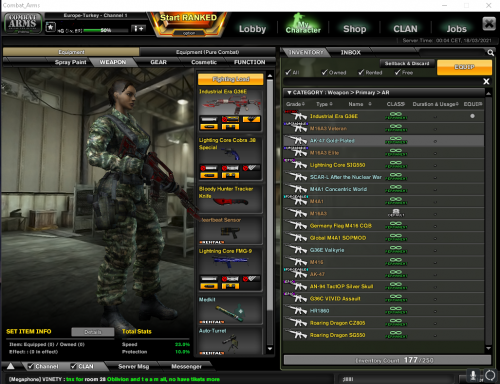This screenshot has height=384, width=500.
Task: Click the Auto-Turret equipment icon
Action: 231,341
